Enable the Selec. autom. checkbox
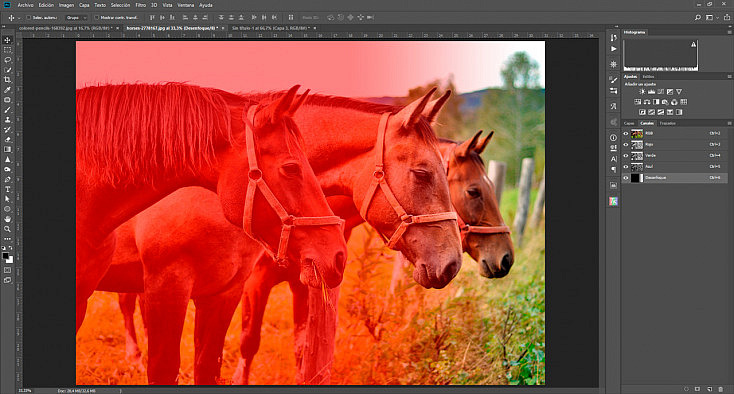This screenshot has width=734, height=394. point(29,18)
